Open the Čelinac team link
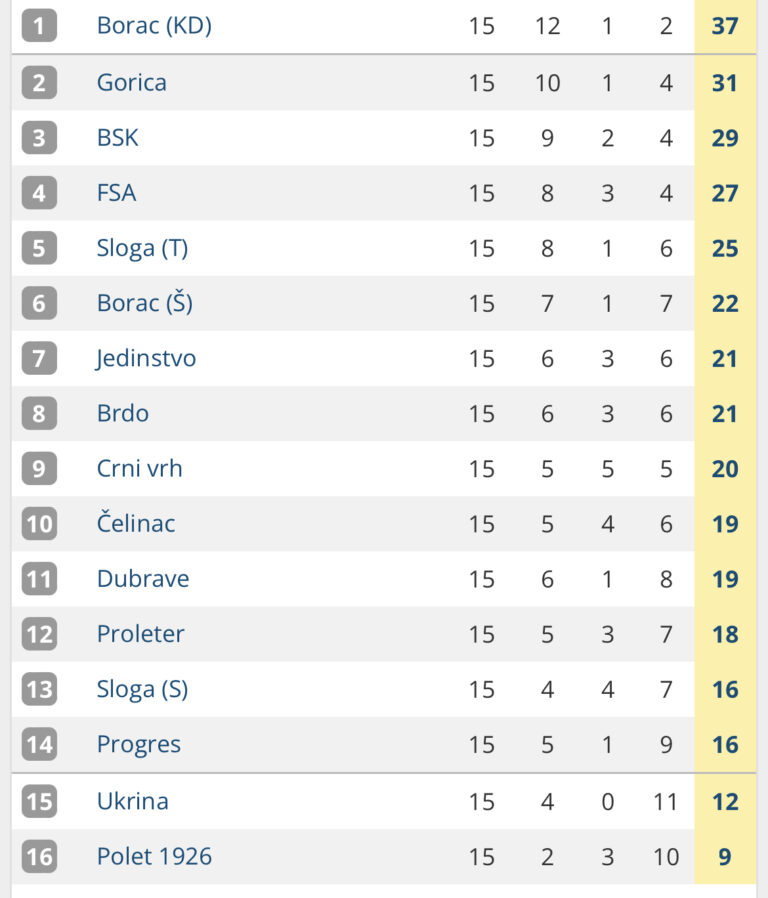This screenshot has height=898, width=768. pos(136,523)
